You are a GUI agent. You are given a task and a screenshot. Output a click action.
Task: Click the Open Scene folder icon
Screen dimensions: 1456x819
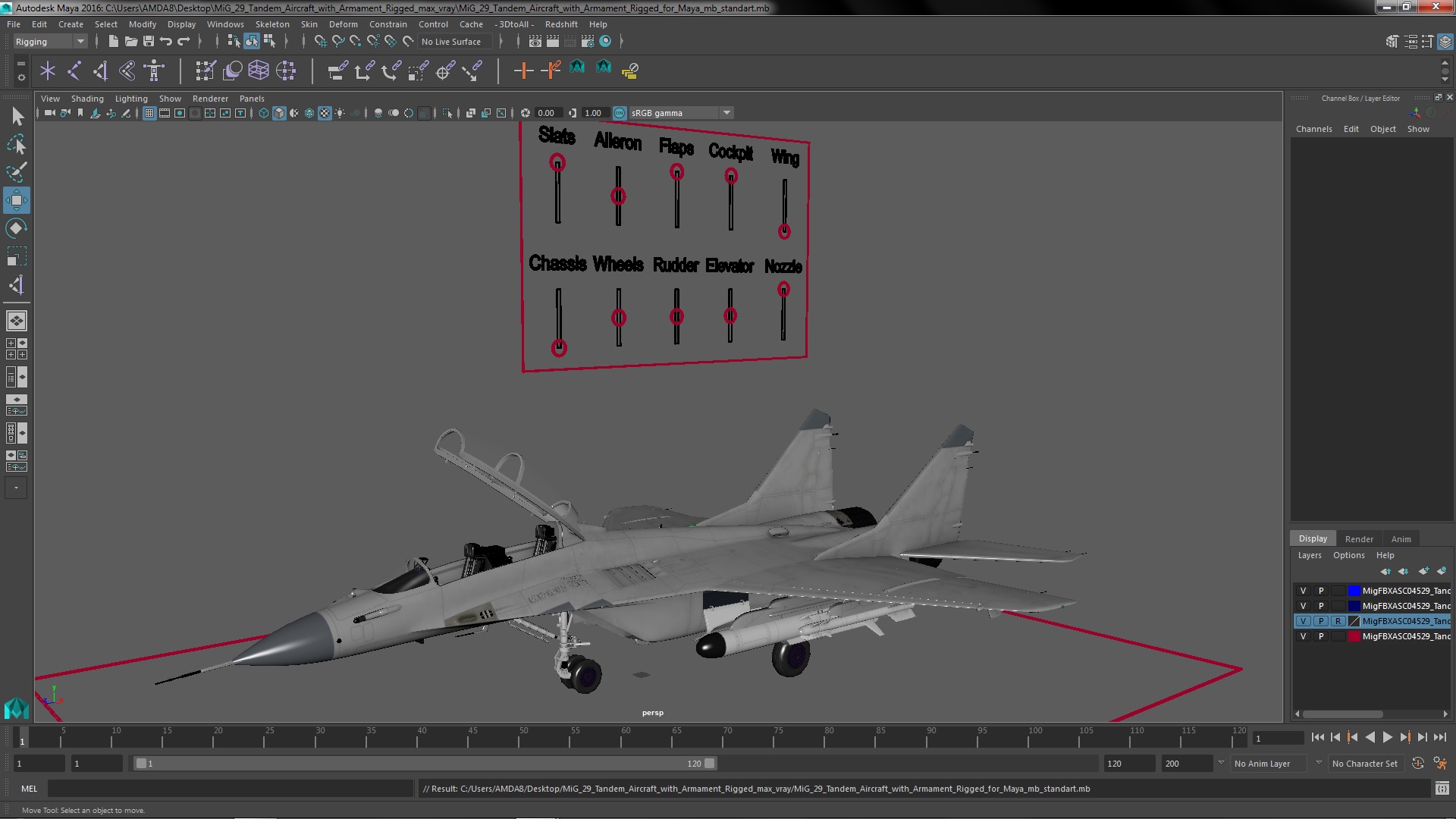click(130, 42)
